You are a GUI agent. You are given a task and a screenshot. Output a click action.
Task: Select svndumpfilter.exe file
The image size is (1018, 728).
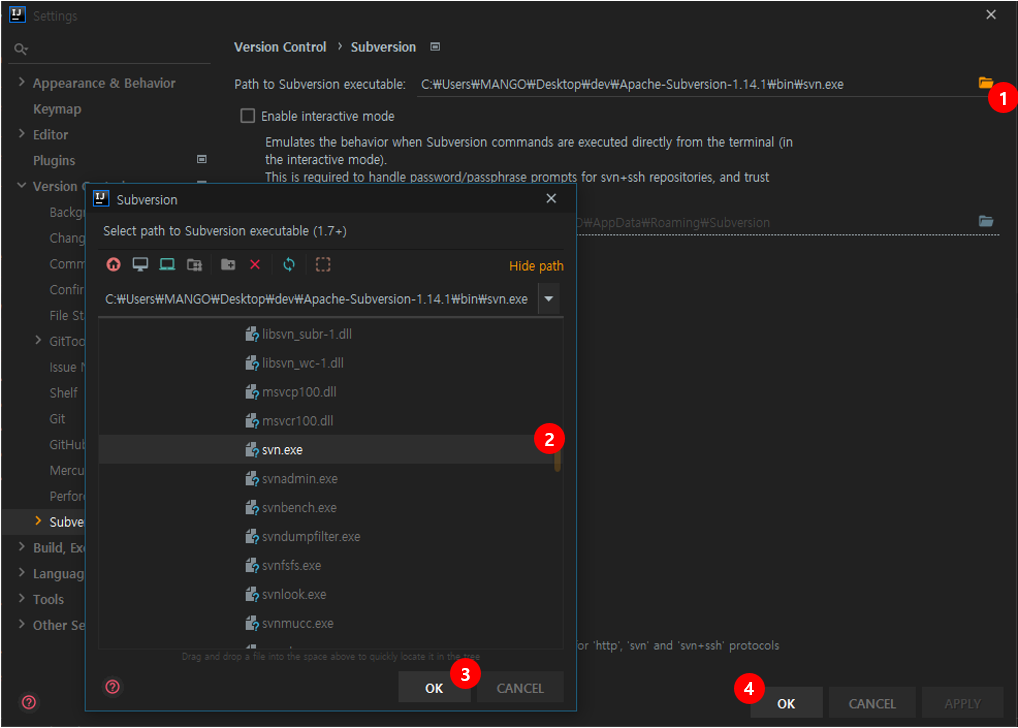coord(330,536)
